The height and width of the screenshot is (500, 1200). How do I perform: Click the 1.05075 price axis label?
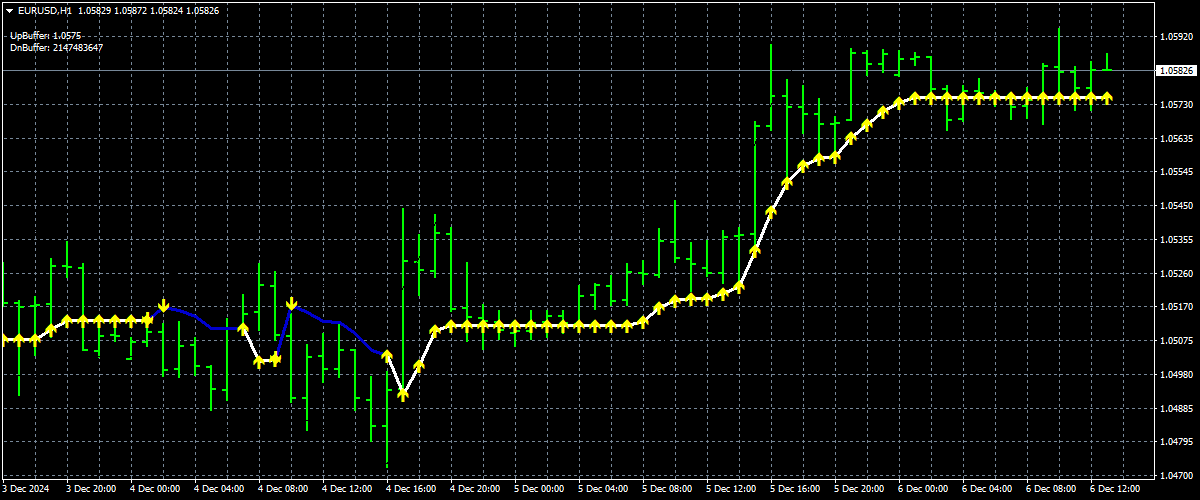point(1175,341)
